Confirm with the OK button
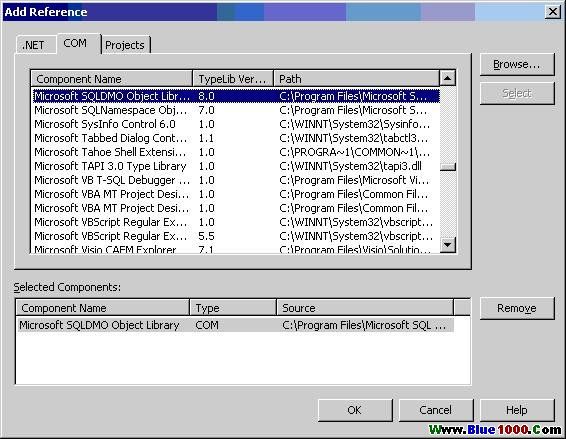Viewport: 566px width, 439px height. coord(355,410)
